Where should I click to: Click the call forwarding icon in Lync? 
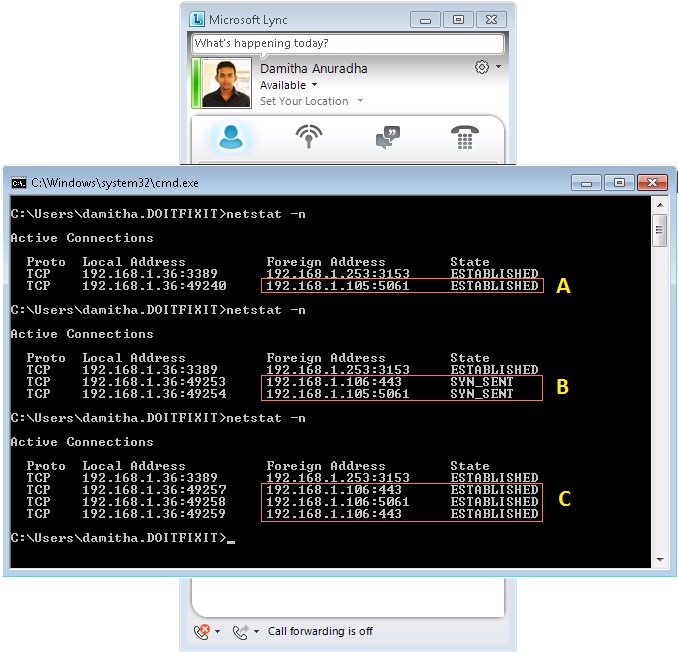coord(240,632)
